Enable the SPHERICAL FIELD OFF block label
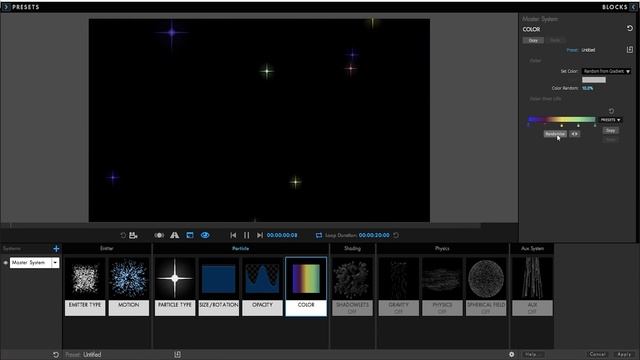640x360 pixels. (486, 308)
